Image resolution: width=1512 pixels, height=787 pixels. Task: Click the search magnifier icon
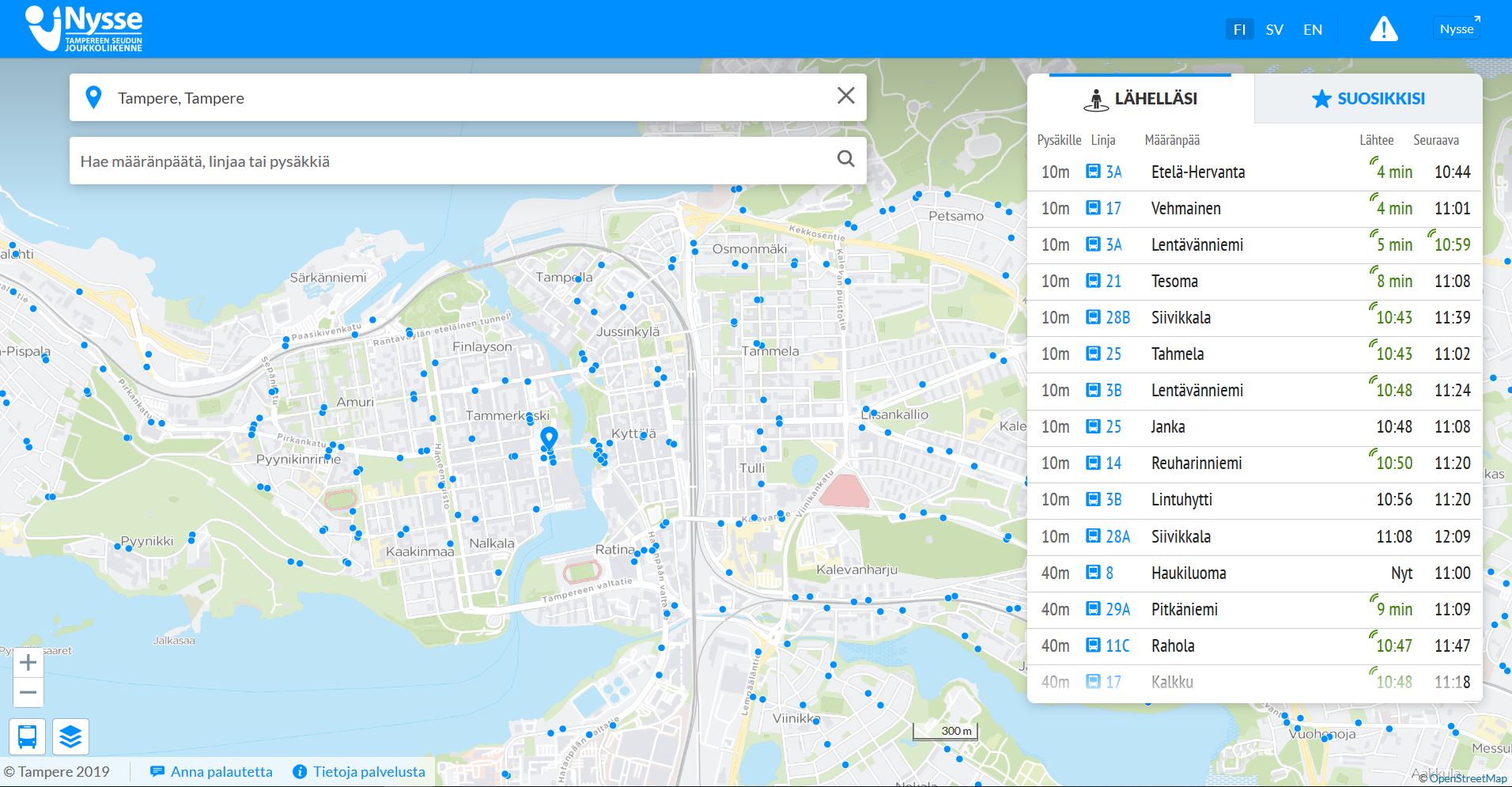[845, 160]
